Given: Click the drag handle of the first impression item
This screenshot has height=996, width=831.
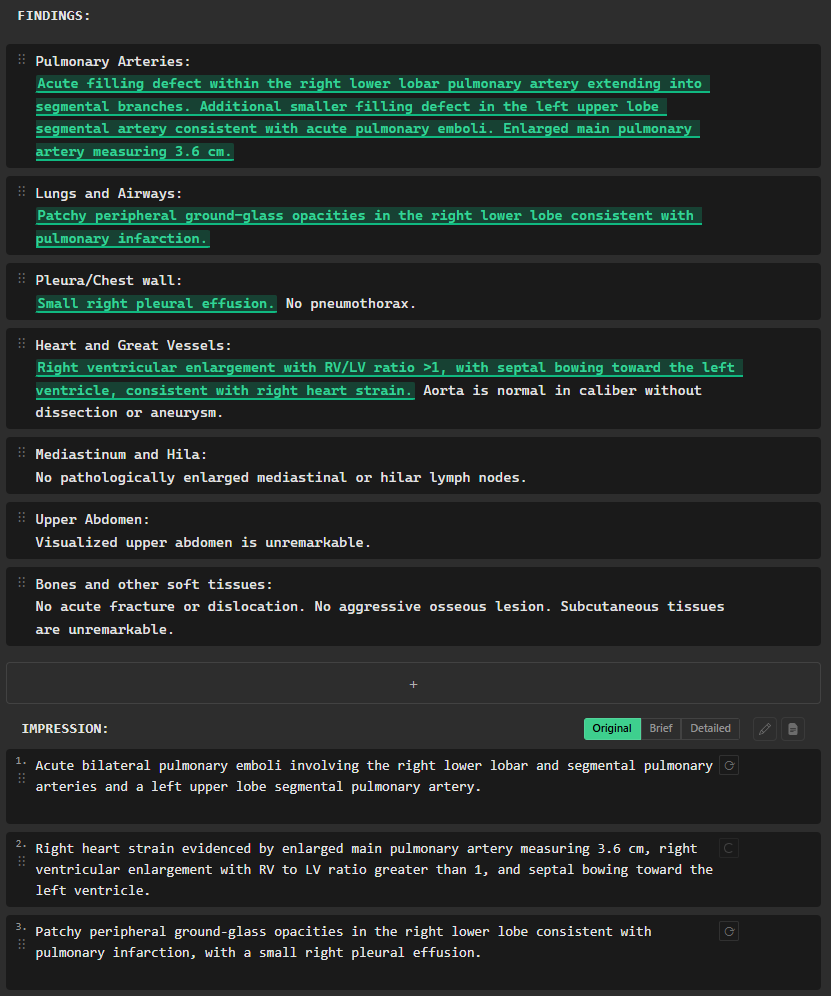Looking at the screenshot, I should [x=22, y=777].
